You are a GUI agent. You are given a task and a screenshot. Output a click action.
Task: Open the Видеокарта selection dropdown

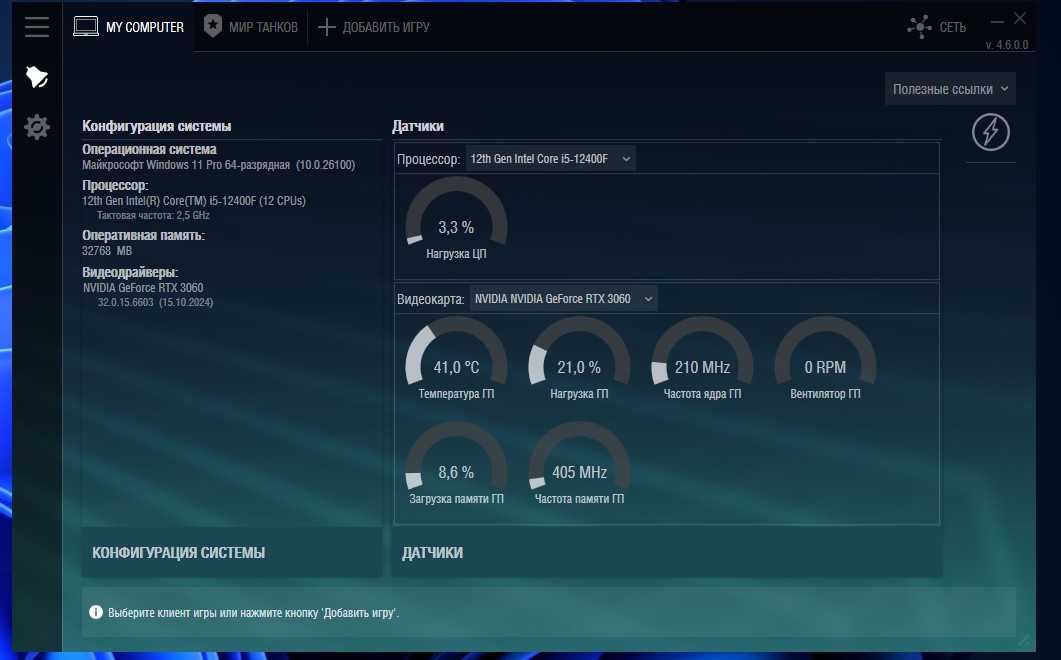point(562,299)
